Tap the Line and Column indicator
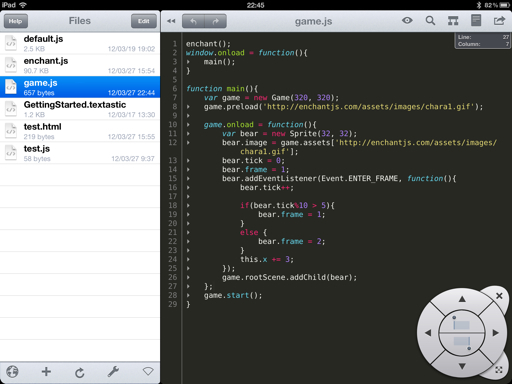Viewport: 512px width, 384px height. tap(483, 41)
